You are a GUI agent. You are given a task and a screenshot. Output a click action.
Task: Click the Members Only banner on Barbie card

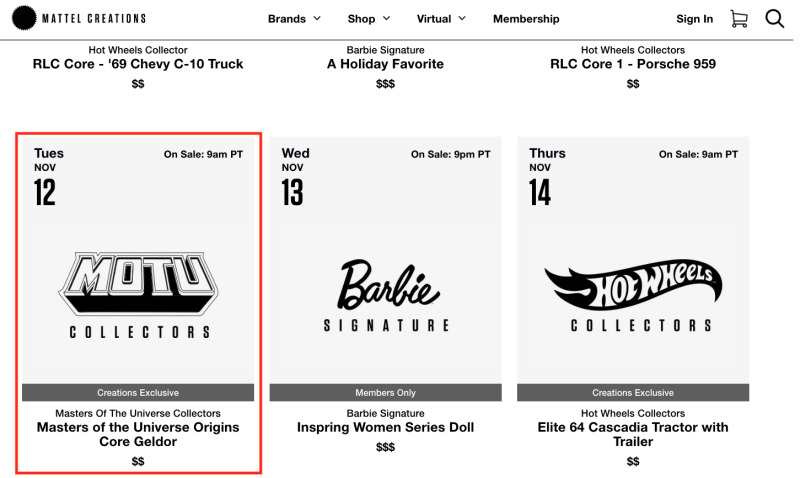386,392
